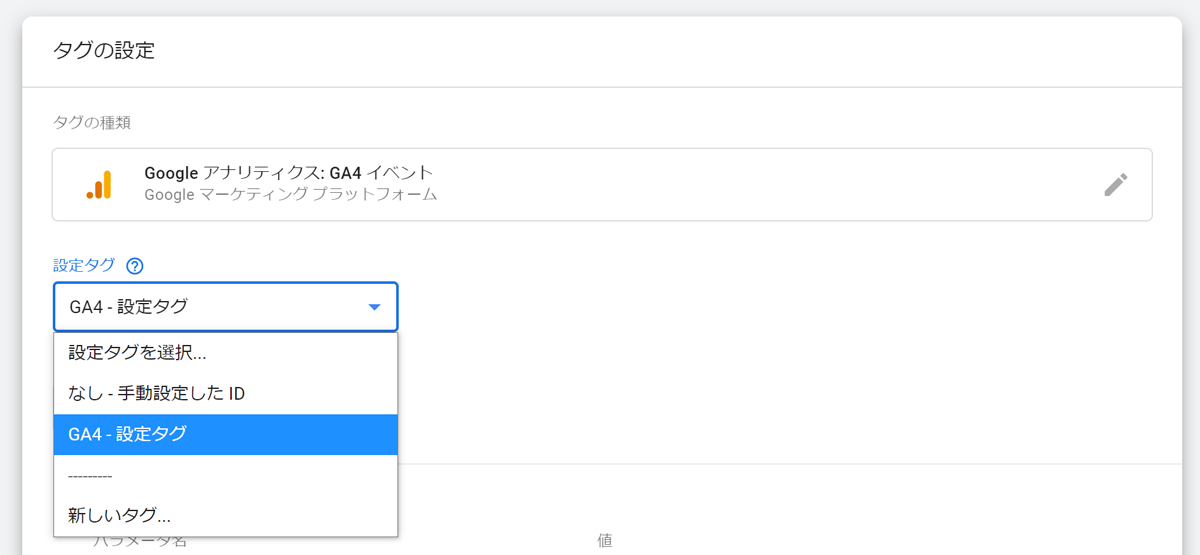
Task: Click the pencil edit icon for tag type
Action: pyautogui.click(x=1115, y=185)
